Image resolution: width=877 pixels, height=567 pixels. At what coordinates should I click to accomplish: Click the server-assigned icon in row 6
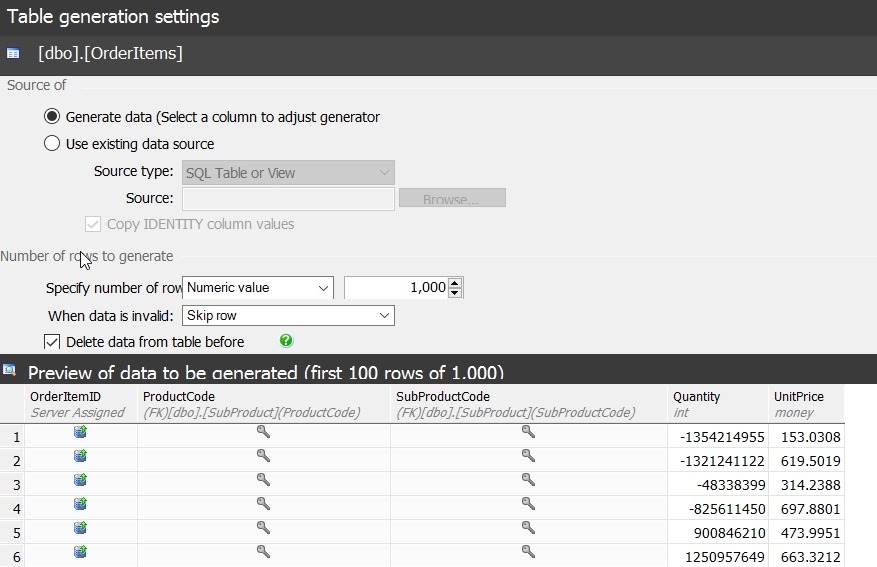[81, 552]
